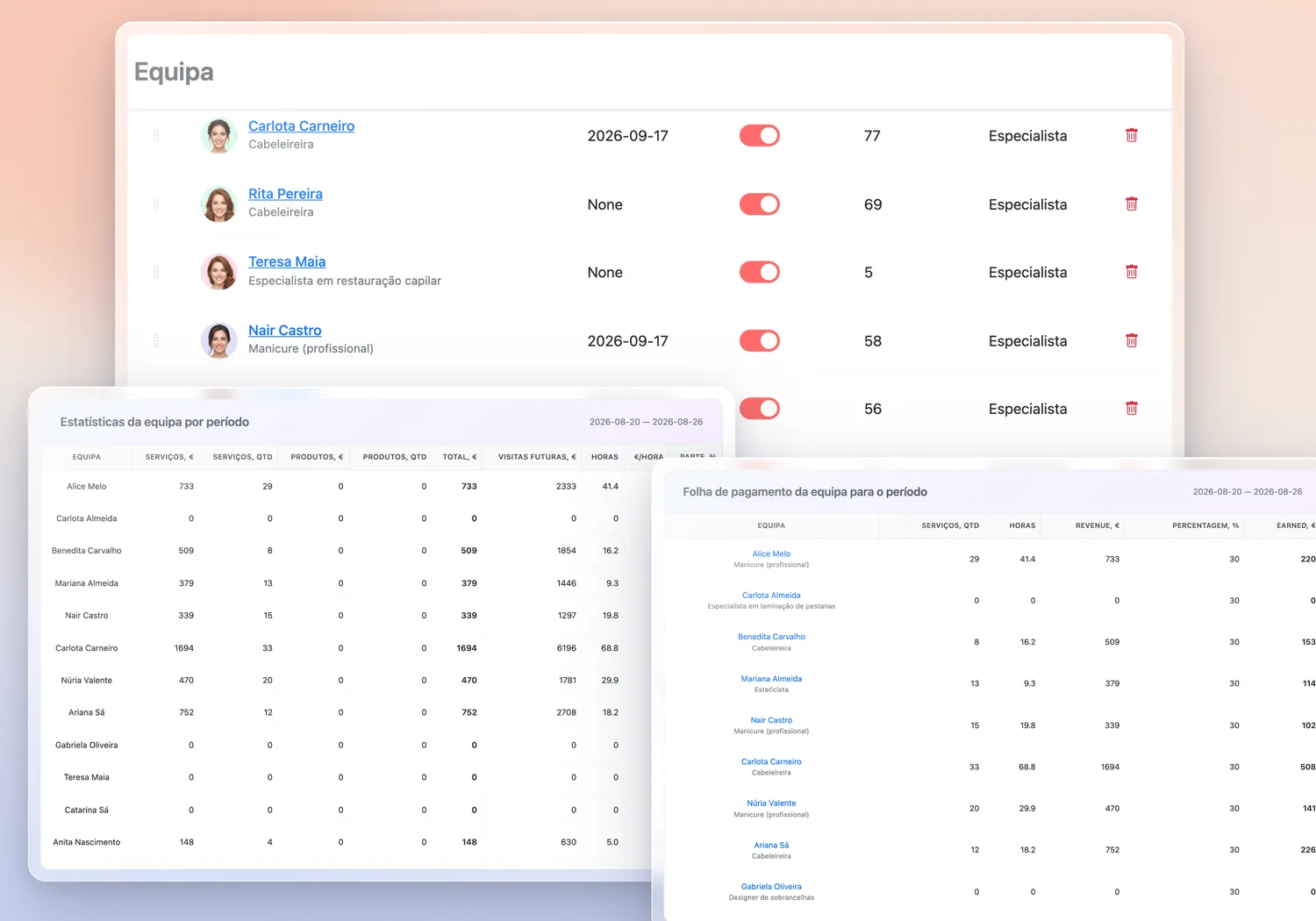This screenshot has width=1316, height=921.
Task: Click Teresa Maia's avatar photo
Action: (x=218, y=272)
